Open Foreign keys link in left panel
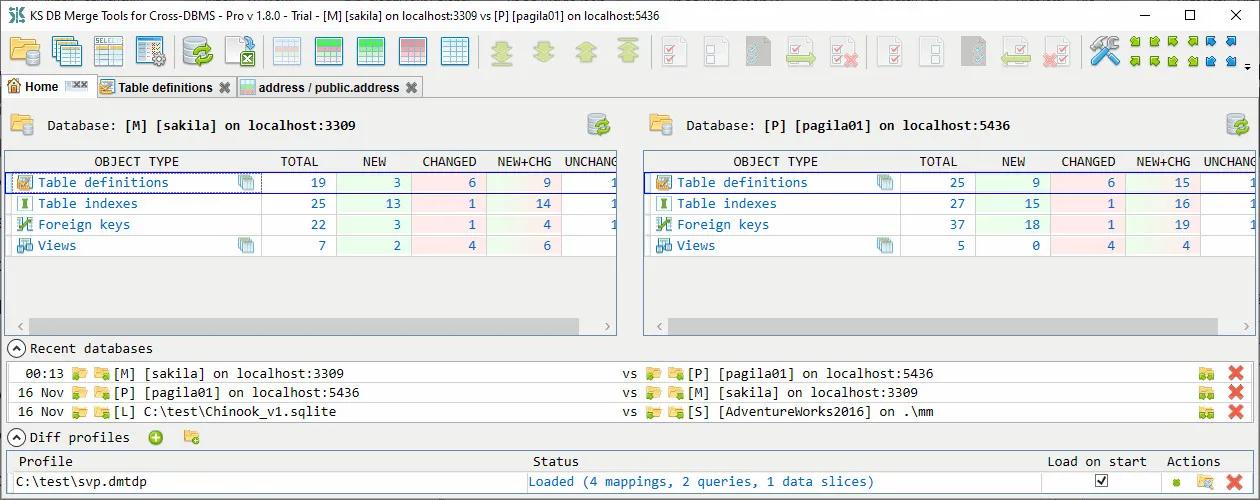Viewport: 1260px width, 500px height. (x=84, y=224)
